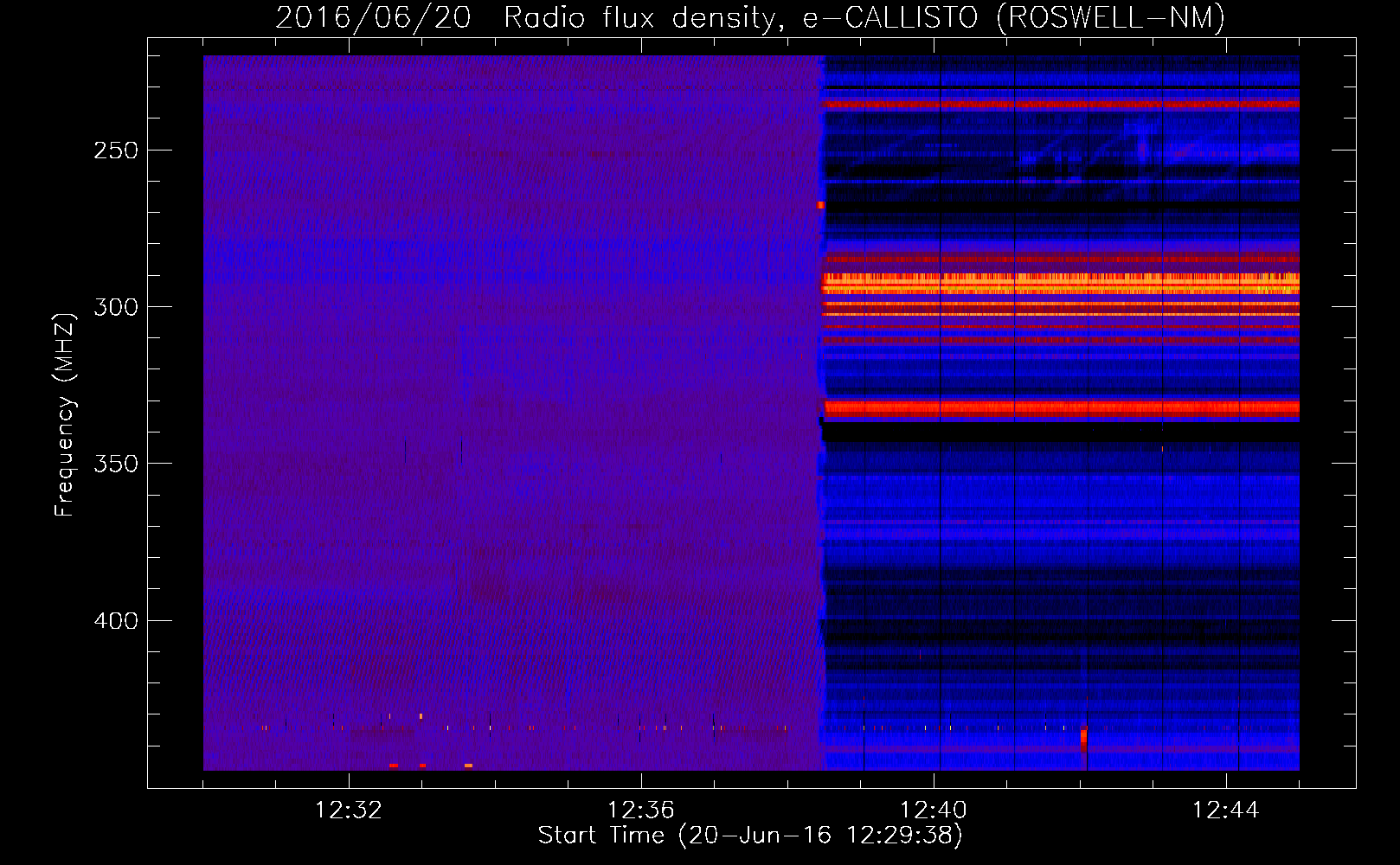Click the "Start Time (20-Jun-16 12:29:38)" x-axis label
Screen dimensions: 1400x865
click(x=750, y=836)
